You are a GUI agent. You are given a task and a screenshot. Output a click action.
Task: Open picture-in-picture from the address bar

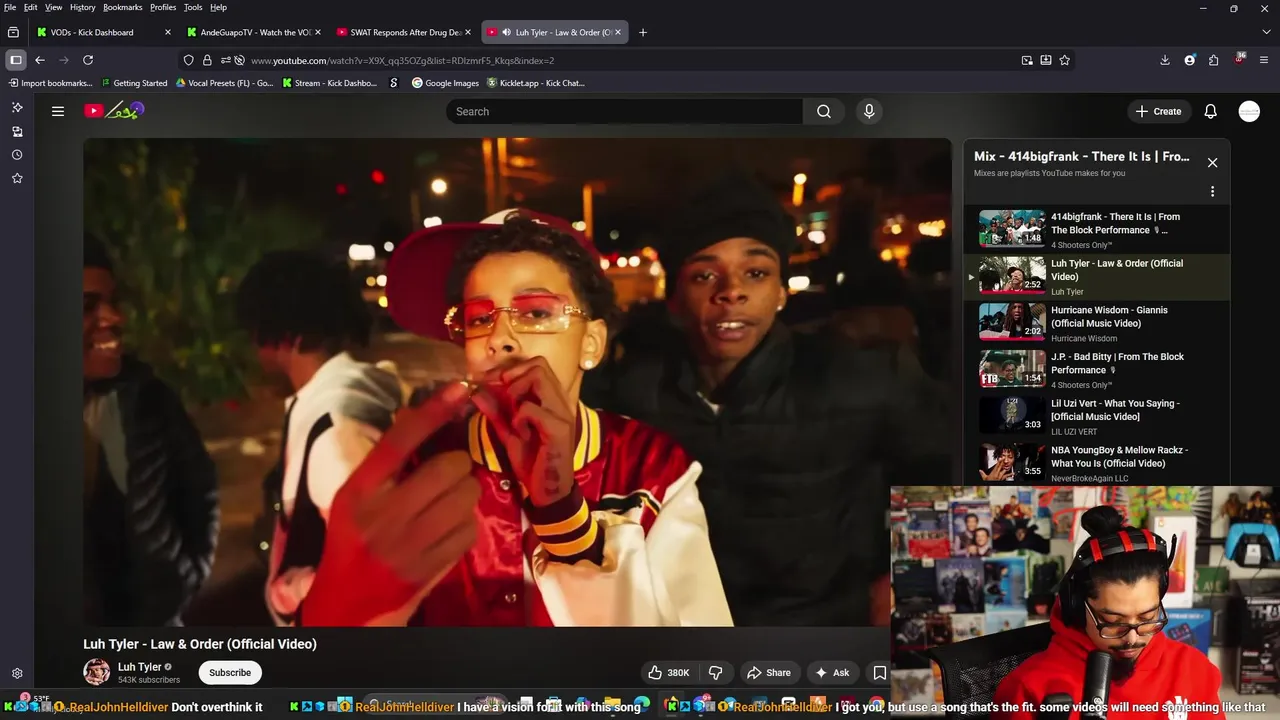pyautogui.click(x=1027, y=60)
